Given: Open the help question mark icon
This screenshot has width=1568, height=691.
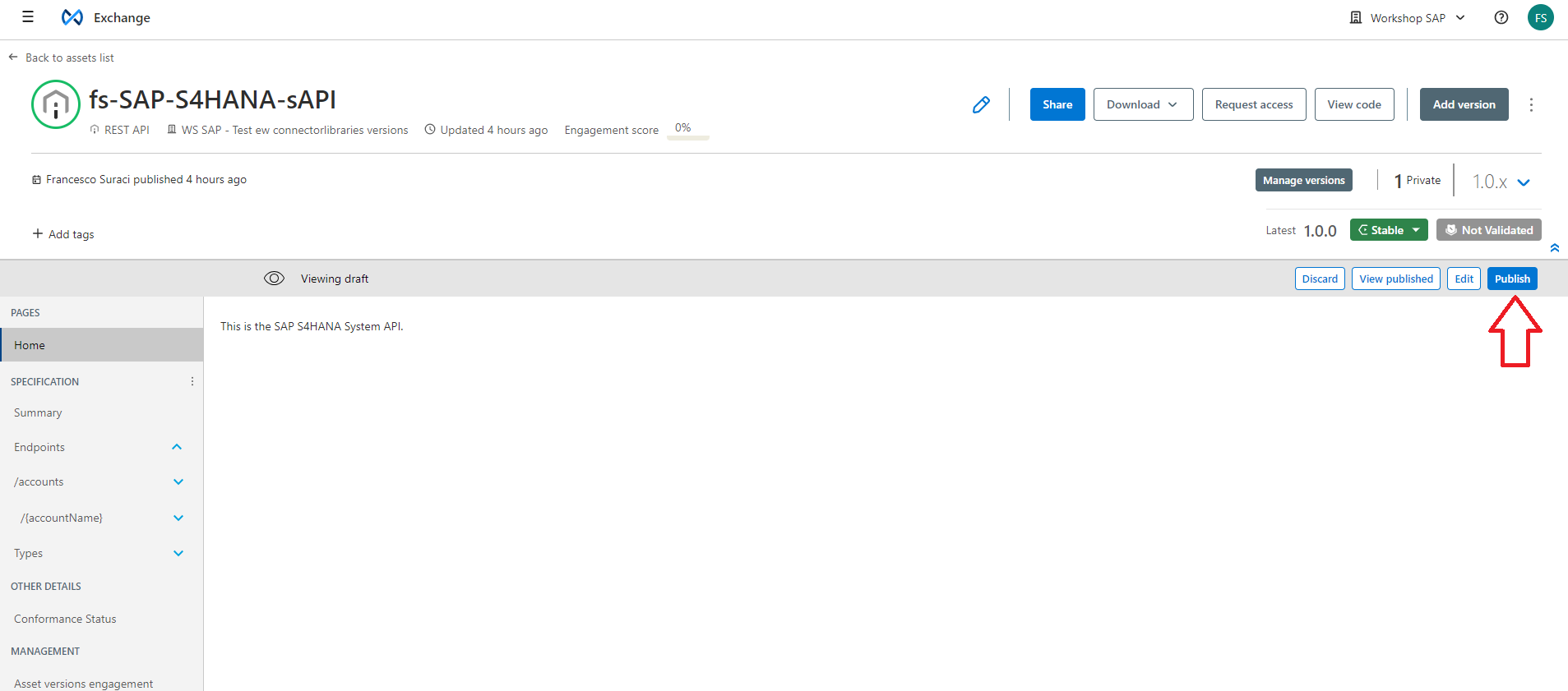Looking at the screenshot, I should point(1501,17).
